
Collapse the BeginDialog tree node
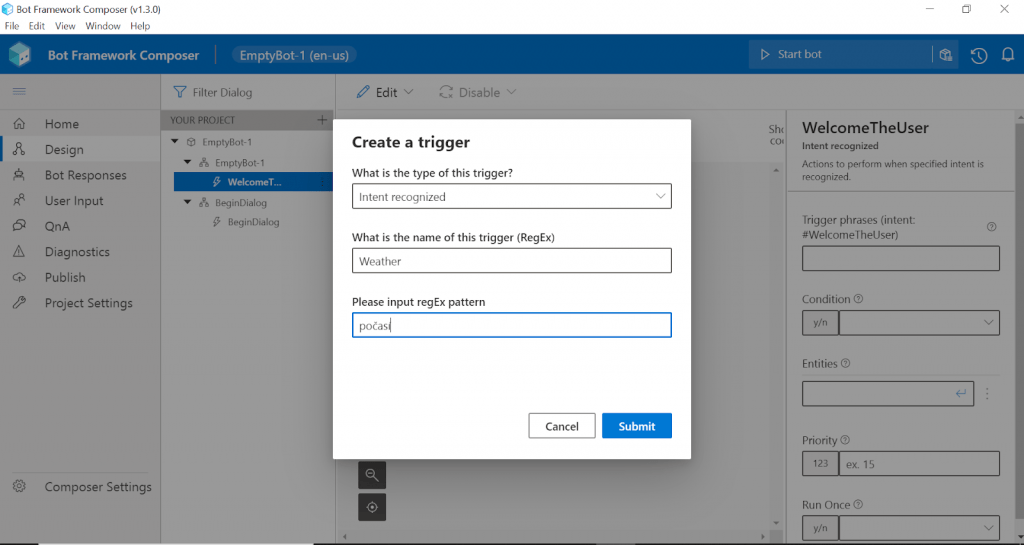[x=189, y=202]
